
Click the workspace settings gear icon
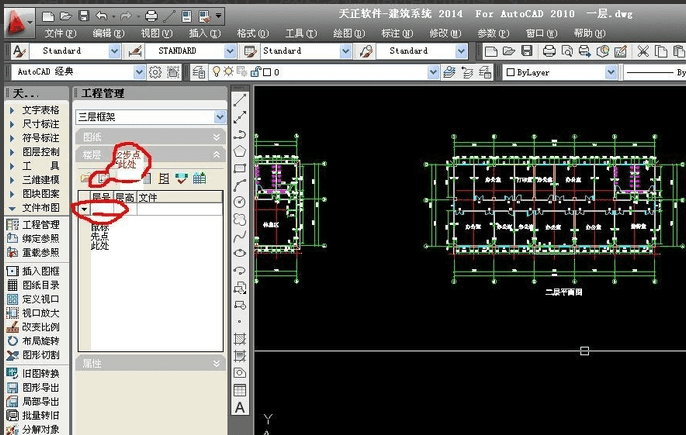click(155, 72)
